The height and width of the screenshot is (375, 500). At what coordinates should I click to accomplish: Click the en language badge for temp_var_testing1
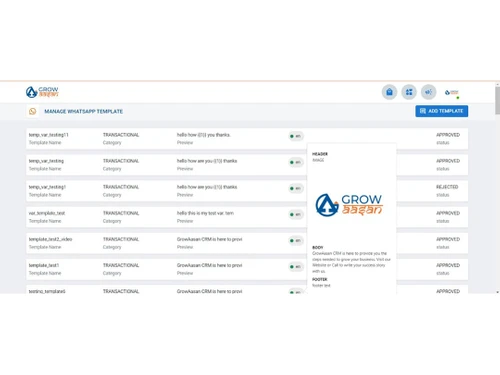pyautogui.click(x=296, y=188)
